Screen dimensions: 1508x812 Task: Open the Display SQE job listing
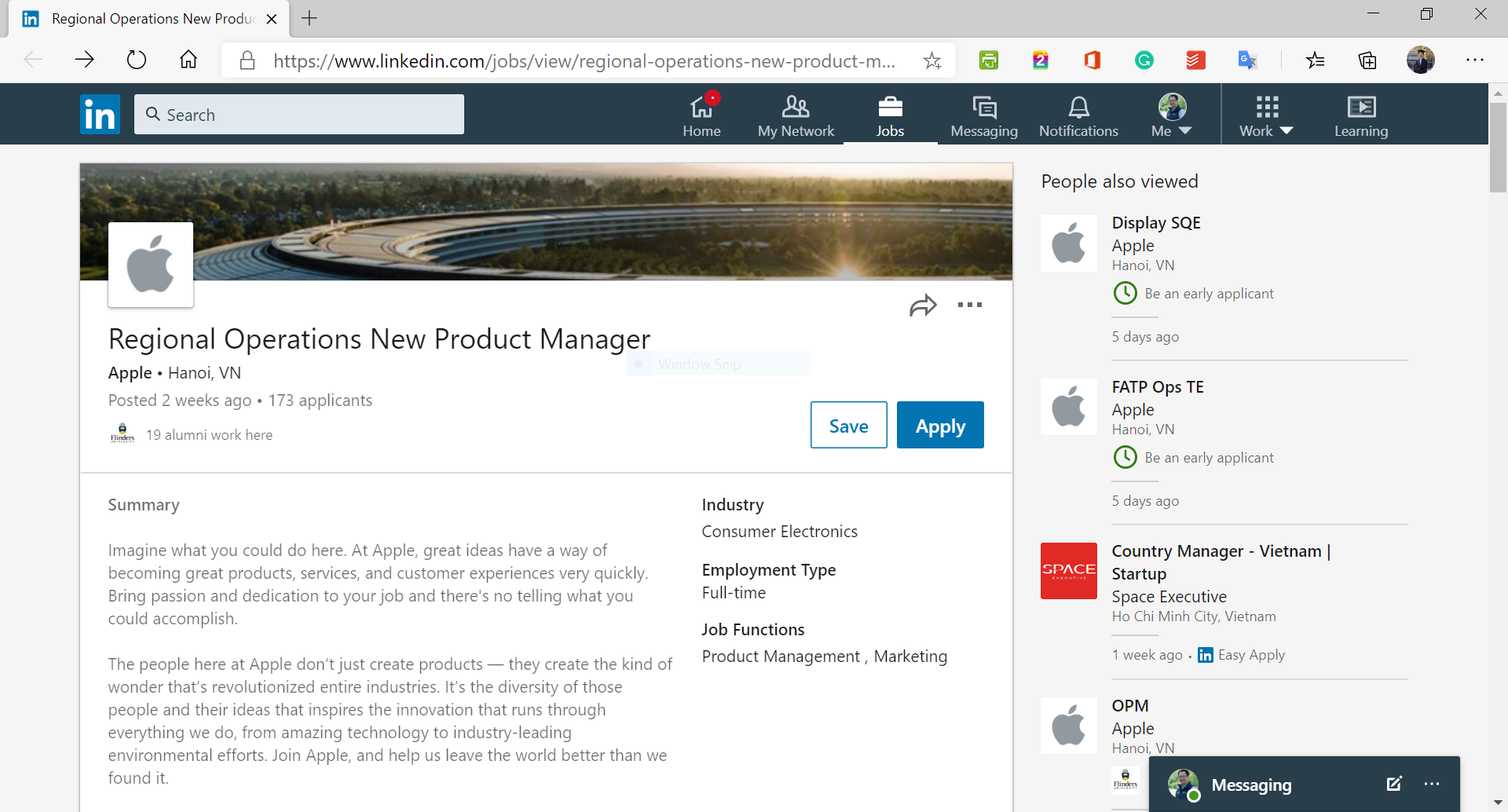click(1156, 223)
